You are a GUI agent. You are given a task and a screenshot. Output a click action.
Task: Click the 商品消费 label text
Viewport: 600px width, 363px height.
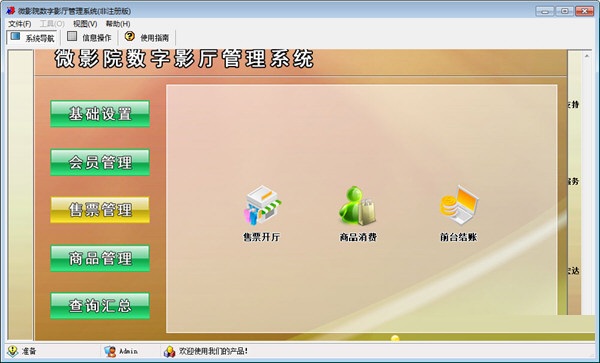[358, 237]
